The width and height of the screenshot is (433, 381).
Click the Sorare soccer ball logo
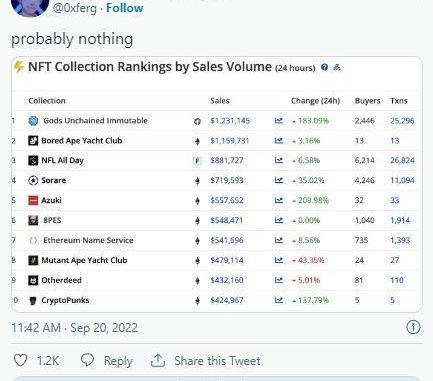click(33, 180)
